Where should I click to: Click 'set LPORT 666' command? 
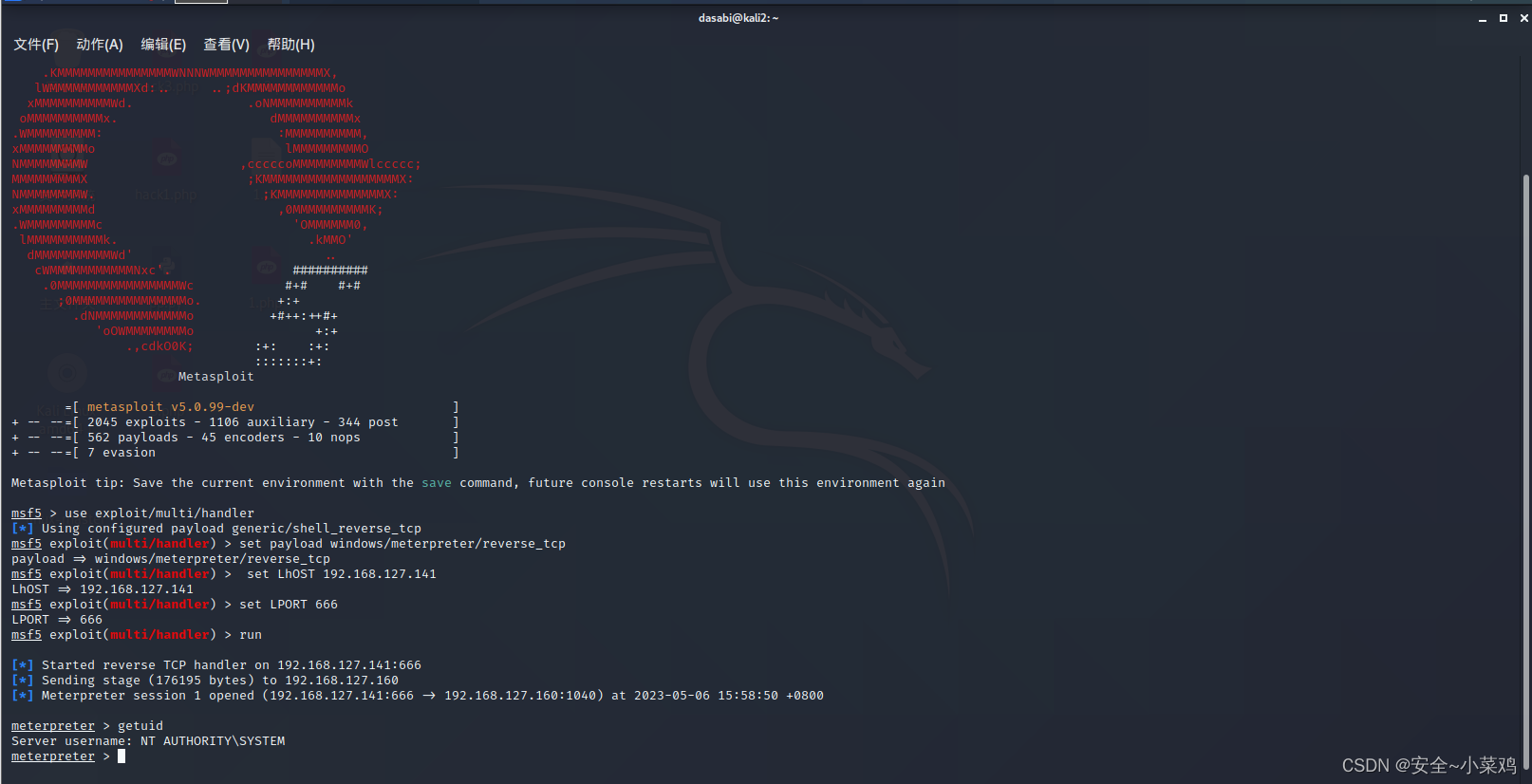289,605
